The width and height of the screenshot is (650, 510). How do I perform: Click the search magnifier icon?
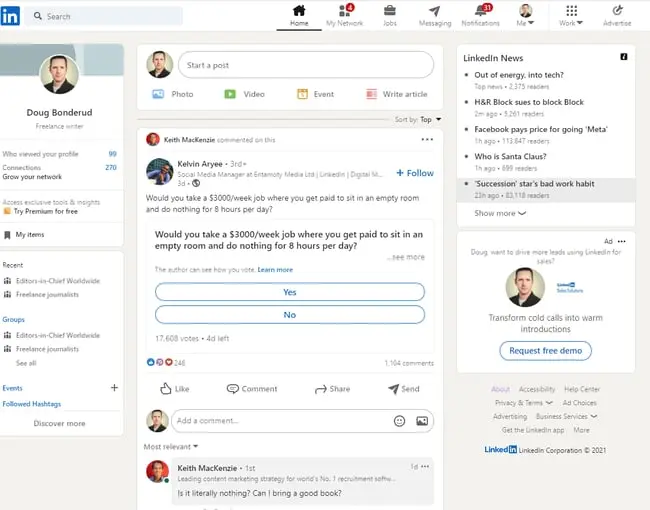click(38, 16)
